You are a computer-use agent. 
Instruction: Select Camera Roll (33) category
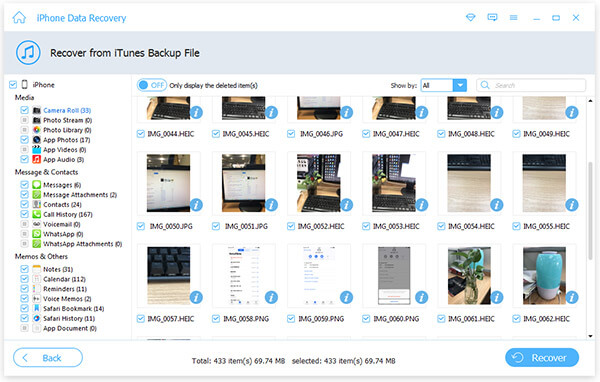(x=67, y=110)
